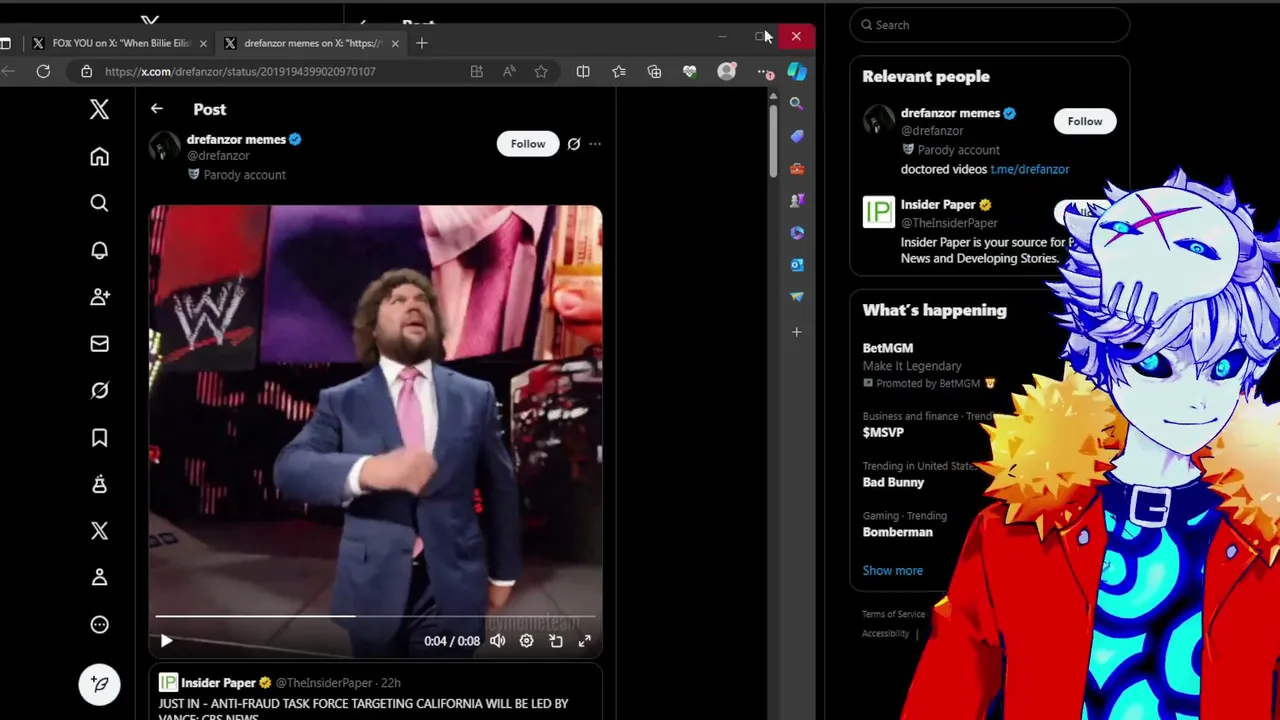
Task: Refresh the browser page
Action: click(x=43, y=71)
